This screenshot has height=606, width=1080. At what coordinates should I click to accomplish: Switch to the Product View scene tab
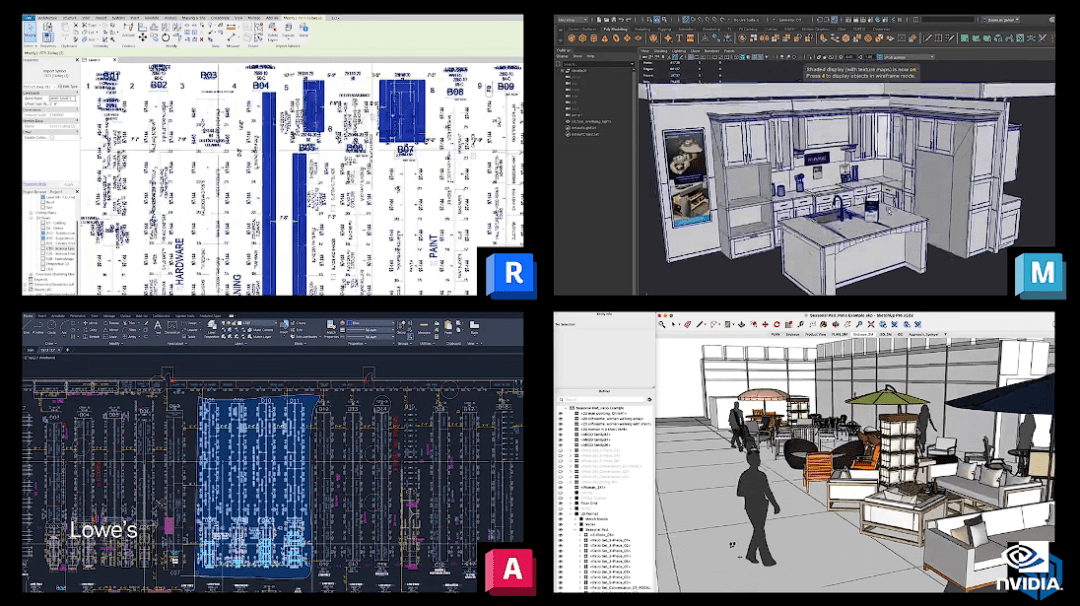(816, 335)
